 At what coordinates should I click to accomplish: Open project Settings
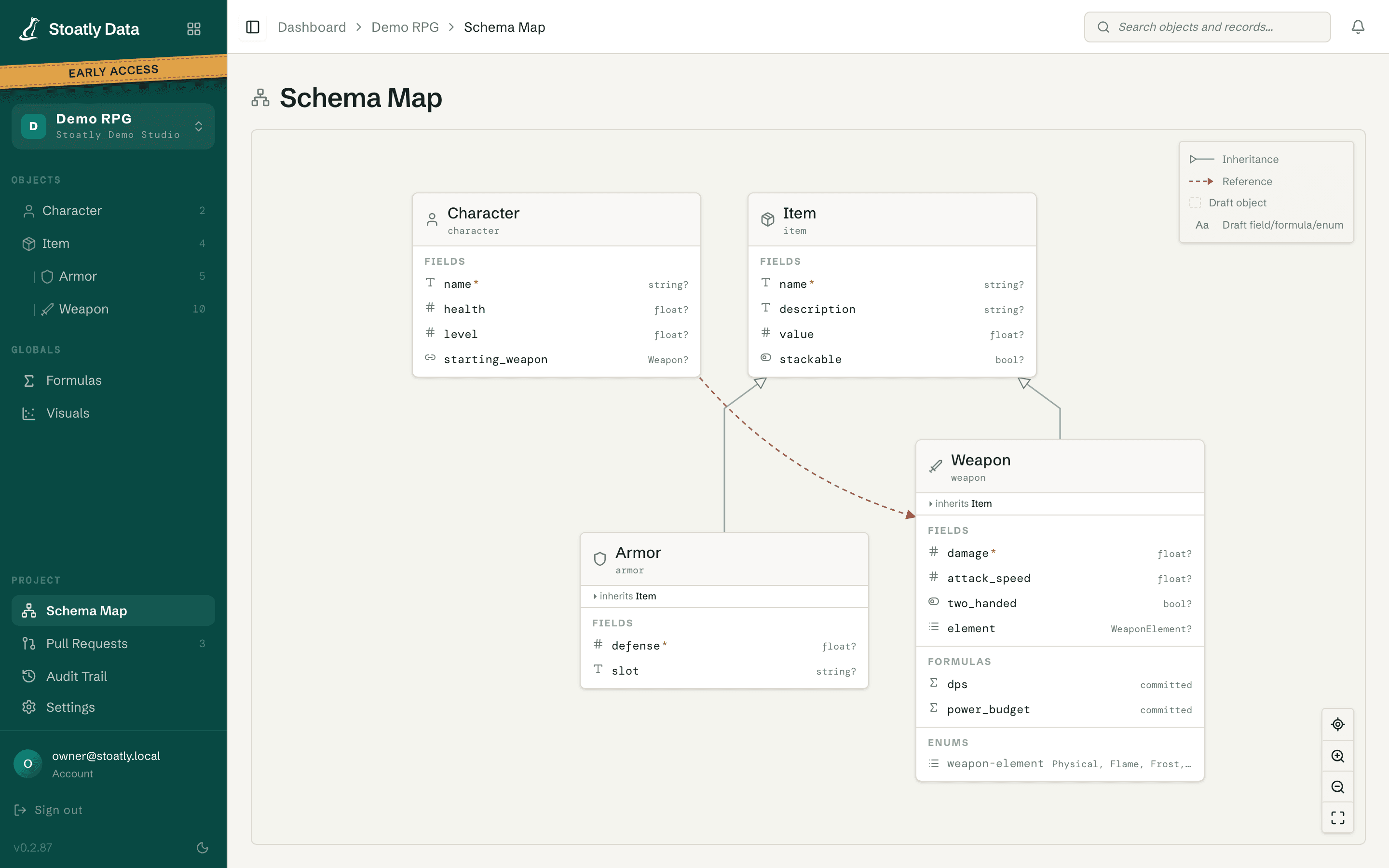pos(113,707)
